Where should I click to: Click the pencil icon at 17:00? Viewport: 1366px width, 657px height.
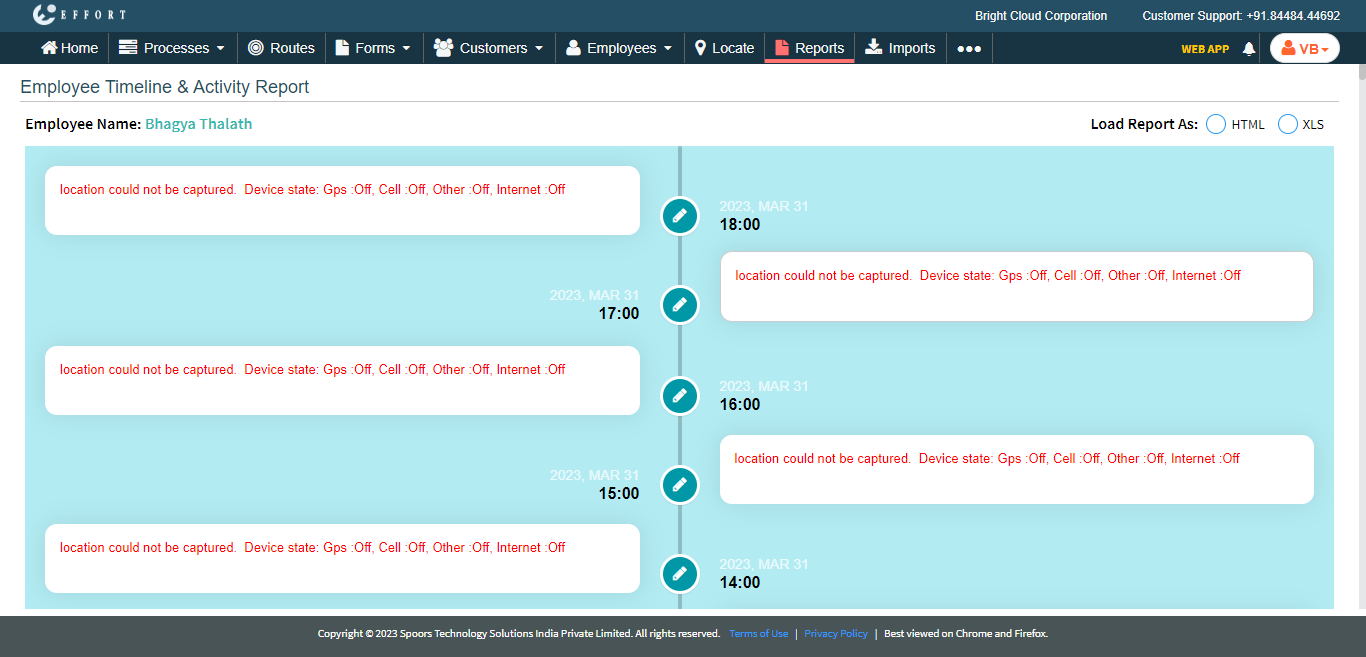tap(680, 304)
